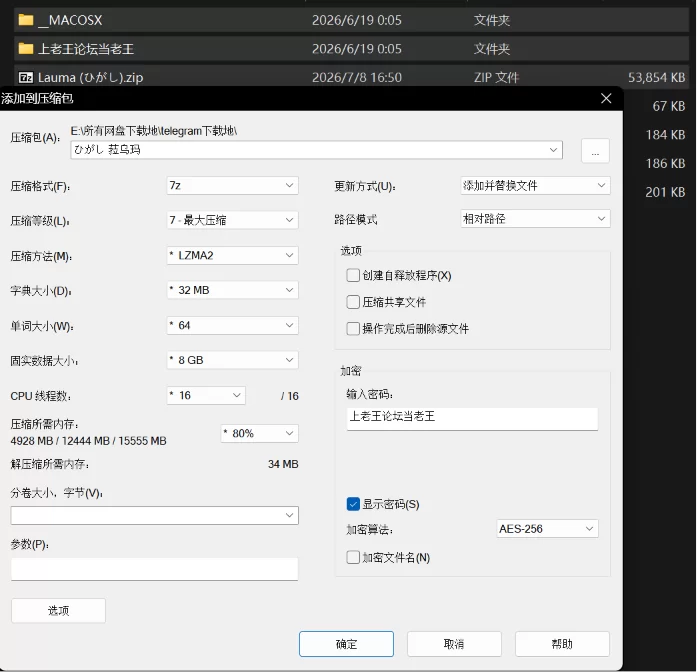Click the 34 MB decompression memory value
Image resolution: width=697 pixels, height=672 pixels.
[x=283, y=464]
